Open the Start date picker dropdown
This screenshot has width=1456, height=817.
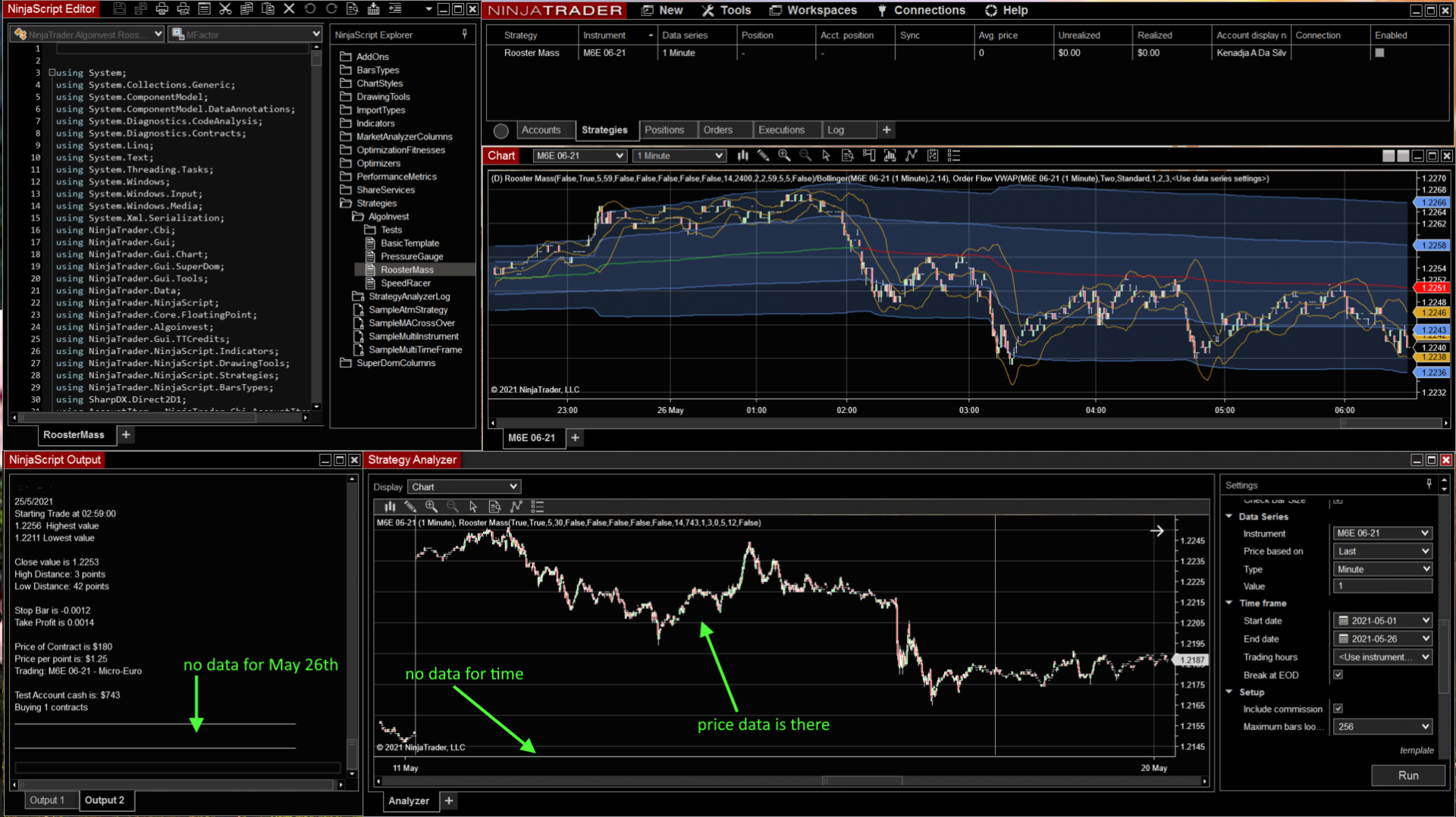1382,621
